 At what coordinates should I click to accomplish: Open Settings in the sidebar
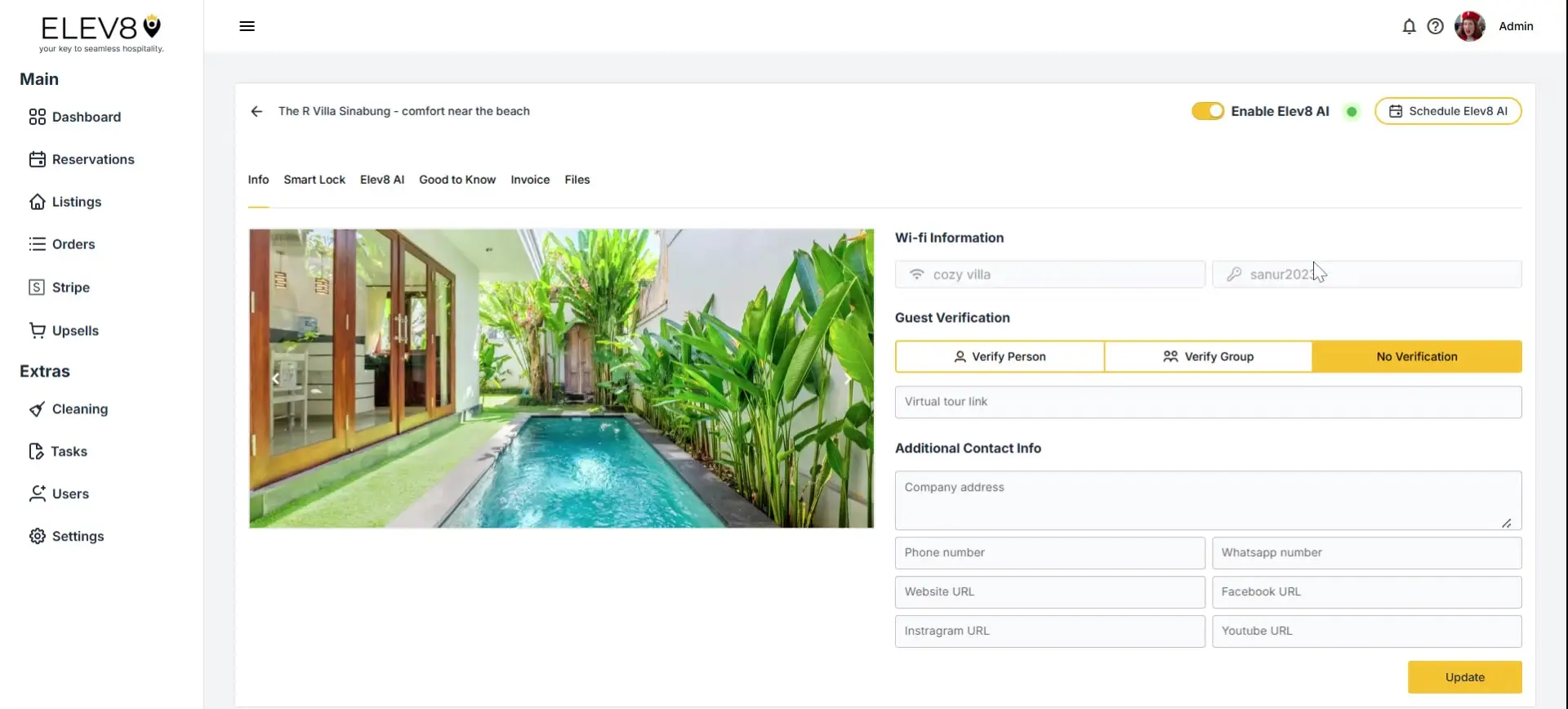click(66, 537)
